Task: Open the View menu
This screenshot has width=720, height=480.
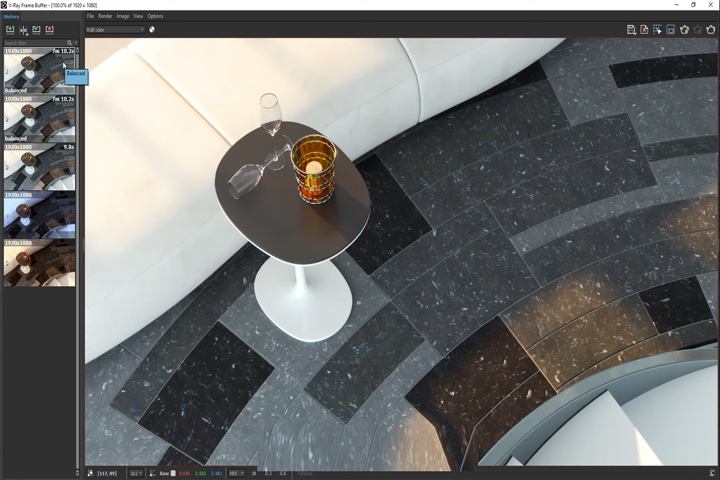Action: pyautogui.click(x=138, y=16)
